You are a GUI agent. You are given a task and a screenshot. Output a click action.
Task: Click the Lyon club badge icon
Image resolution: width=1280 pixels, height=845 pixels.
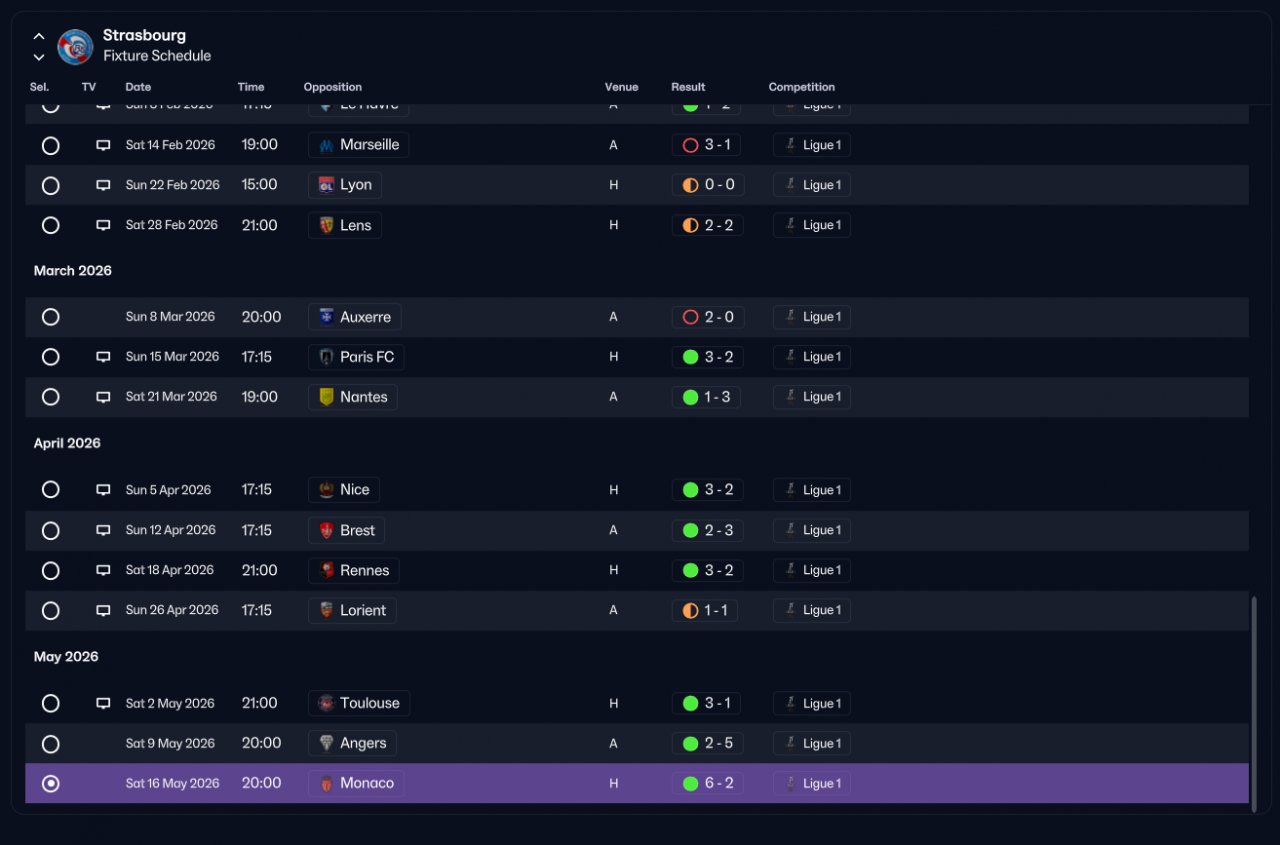click(x=326, y=185)
